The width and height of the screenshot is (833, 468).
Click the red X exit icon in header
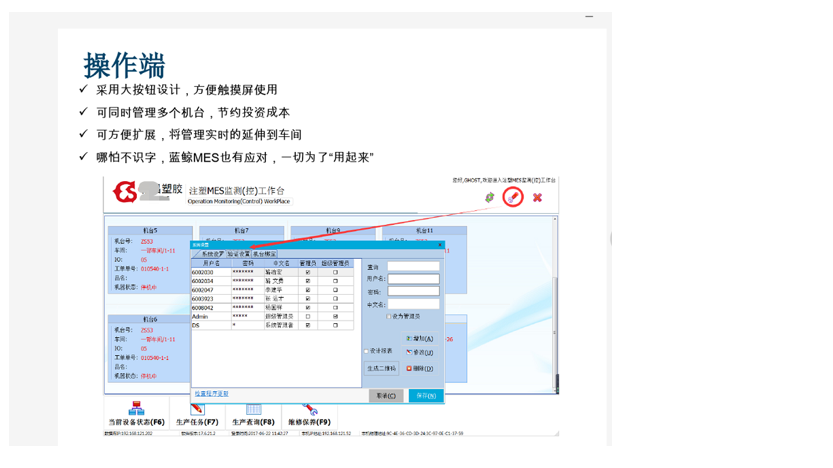pyautogui.click(x=537, y=198)
